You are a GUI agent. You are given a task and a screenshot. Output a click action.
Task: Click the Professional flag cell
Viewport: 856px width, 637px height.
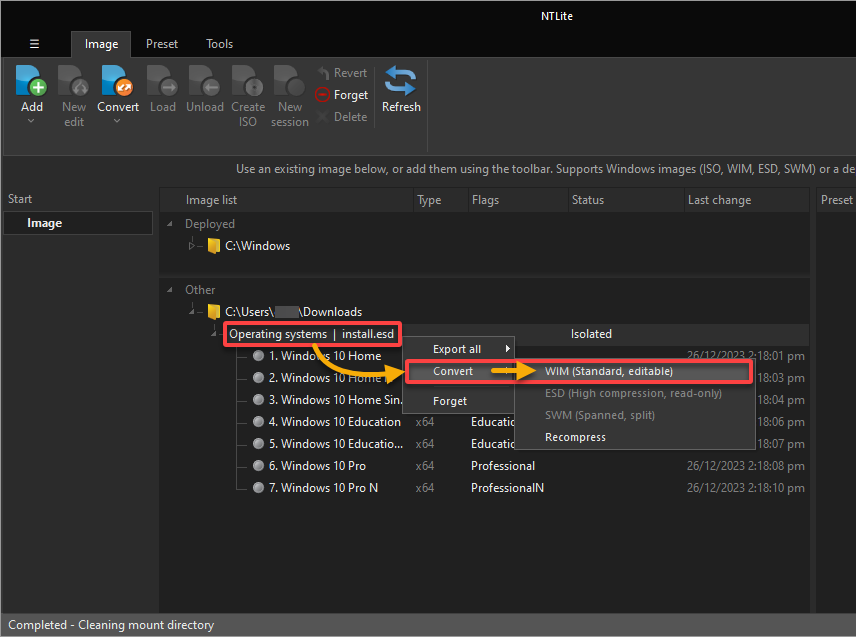[x=503, y=466]
